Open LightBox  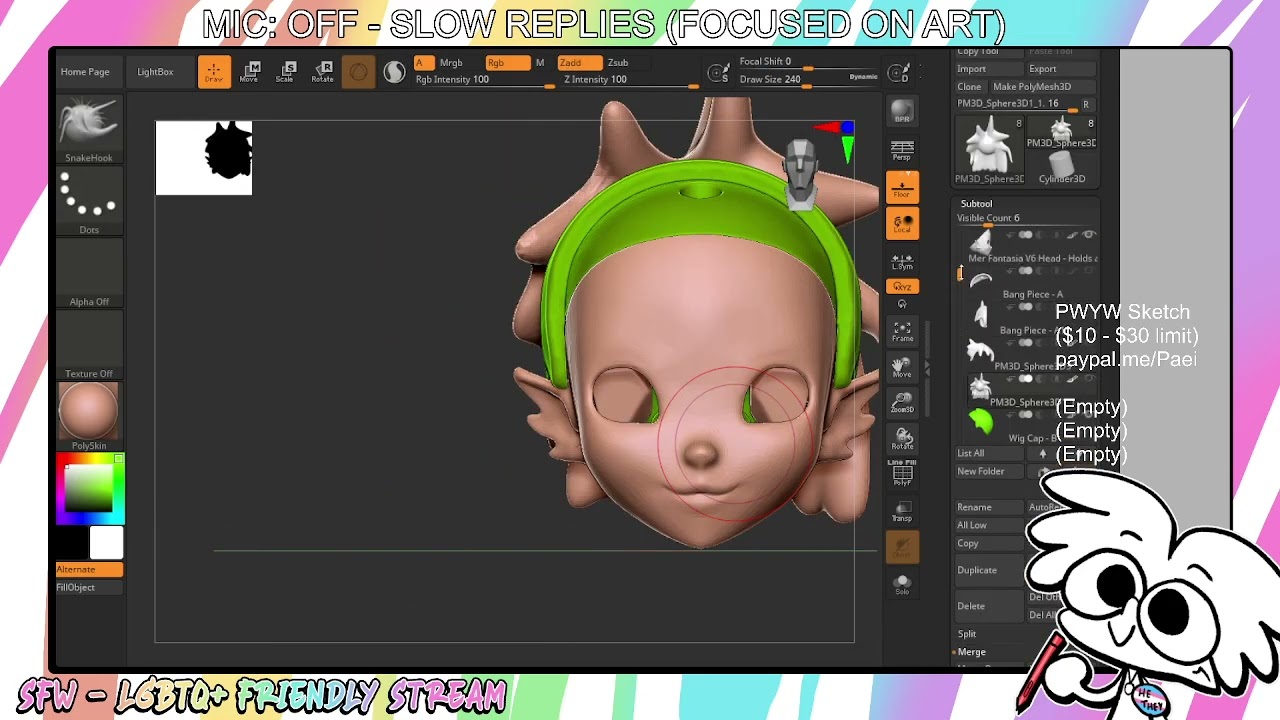pyautogui.click(x=155, y=72)
